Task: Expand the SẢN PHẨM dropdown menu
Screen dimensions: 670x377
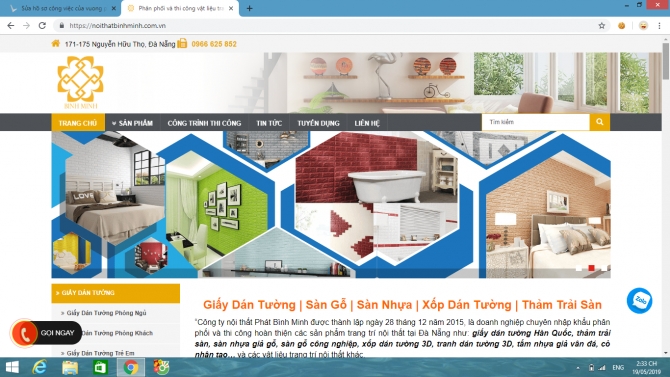Action: [132, 123]
